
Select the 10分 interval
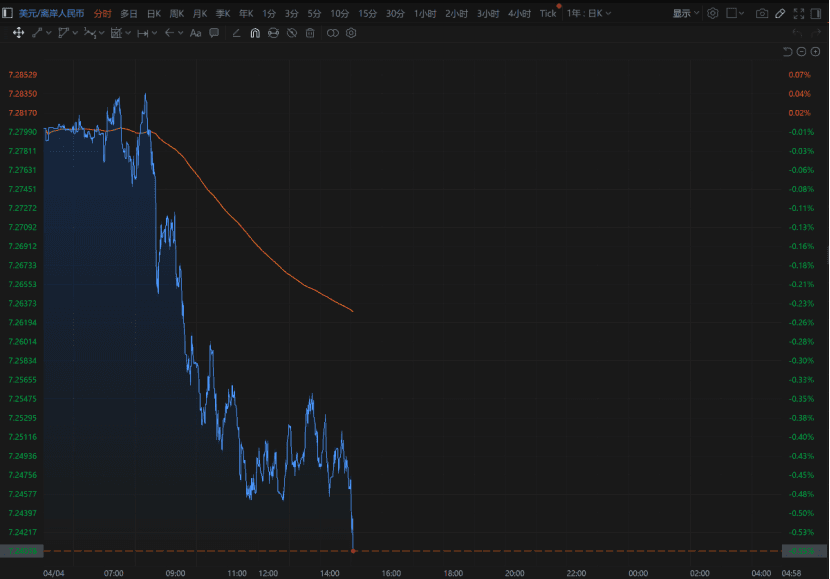(x=339, y=14)
